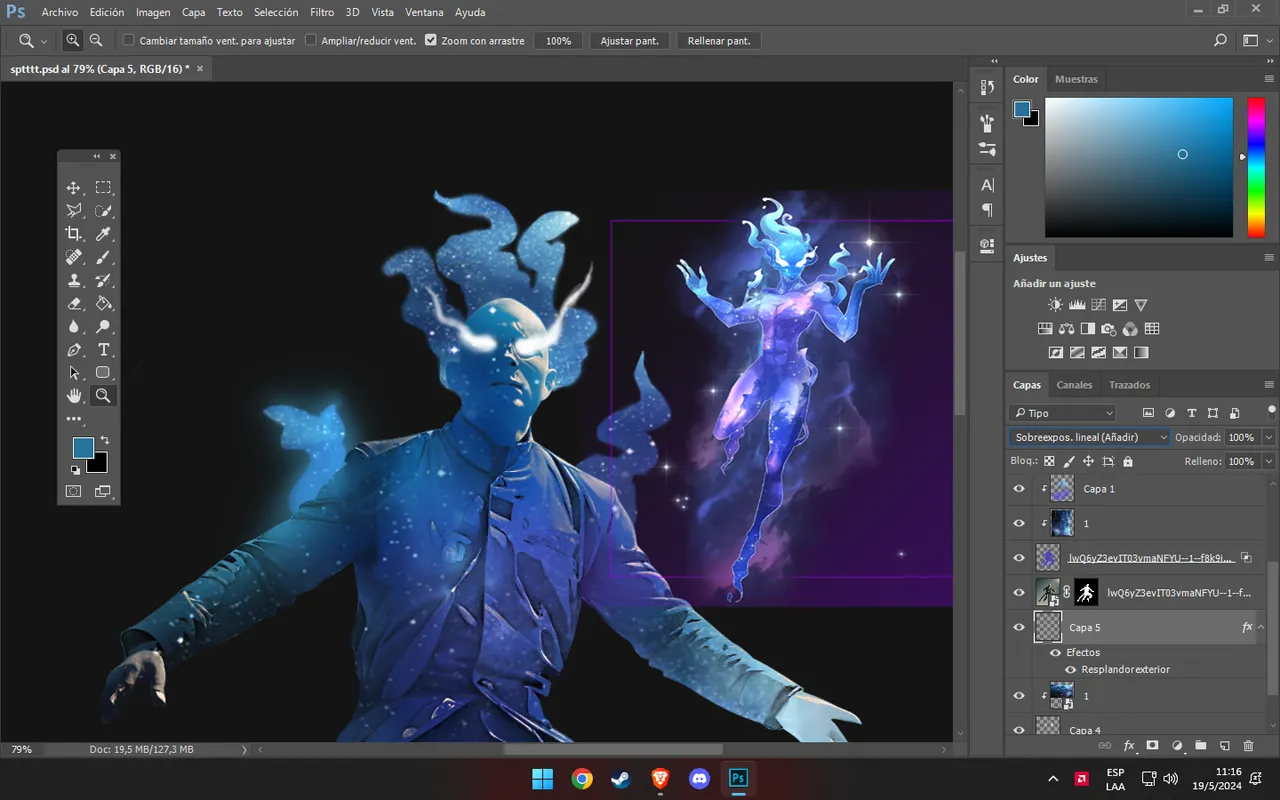Select the Blur tool
1280x800 pixels.
[x=74, y=327]
